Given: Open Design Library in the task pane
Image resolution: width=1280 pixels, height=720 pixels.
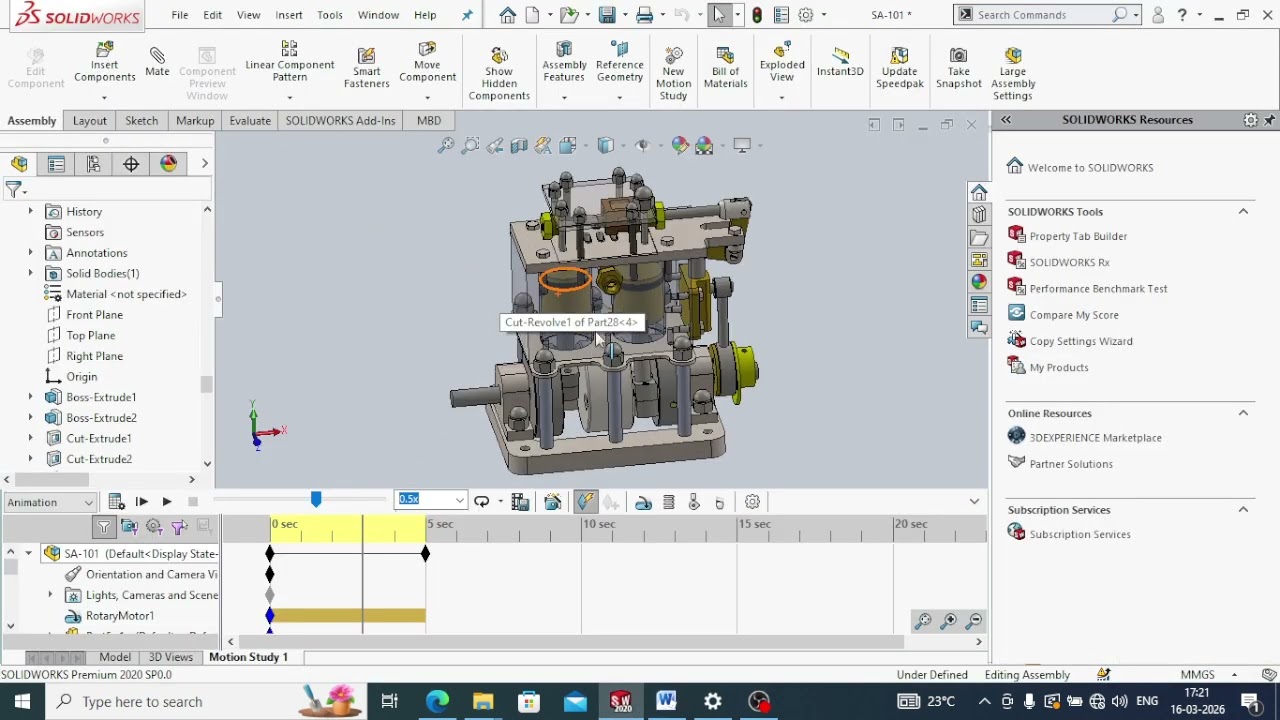Looking at the screenshot, I should tap(979, 215).
